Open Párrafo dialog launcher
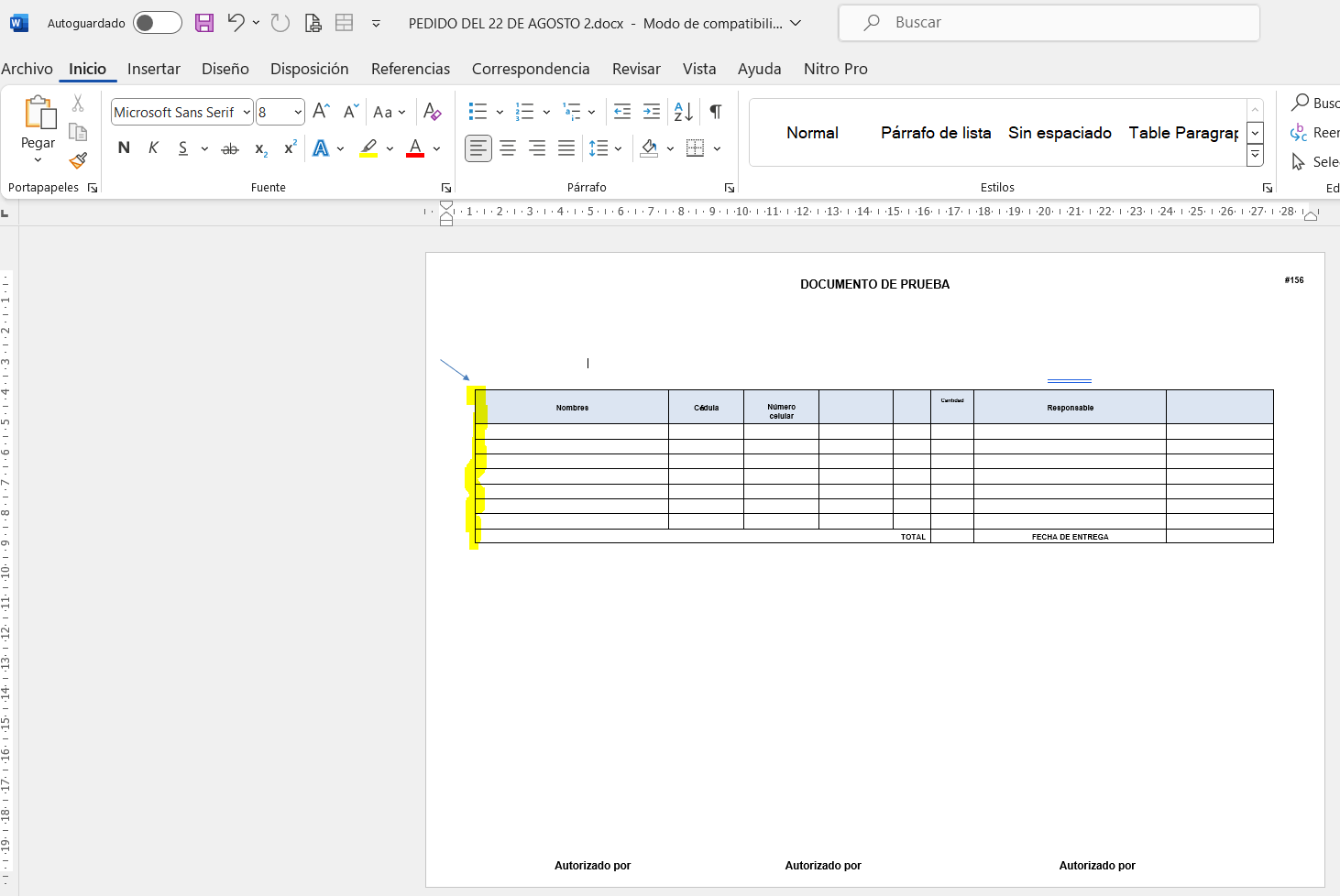Image resolution: width=1340 pixels, height=896 pixels. (x=730, y=188)
